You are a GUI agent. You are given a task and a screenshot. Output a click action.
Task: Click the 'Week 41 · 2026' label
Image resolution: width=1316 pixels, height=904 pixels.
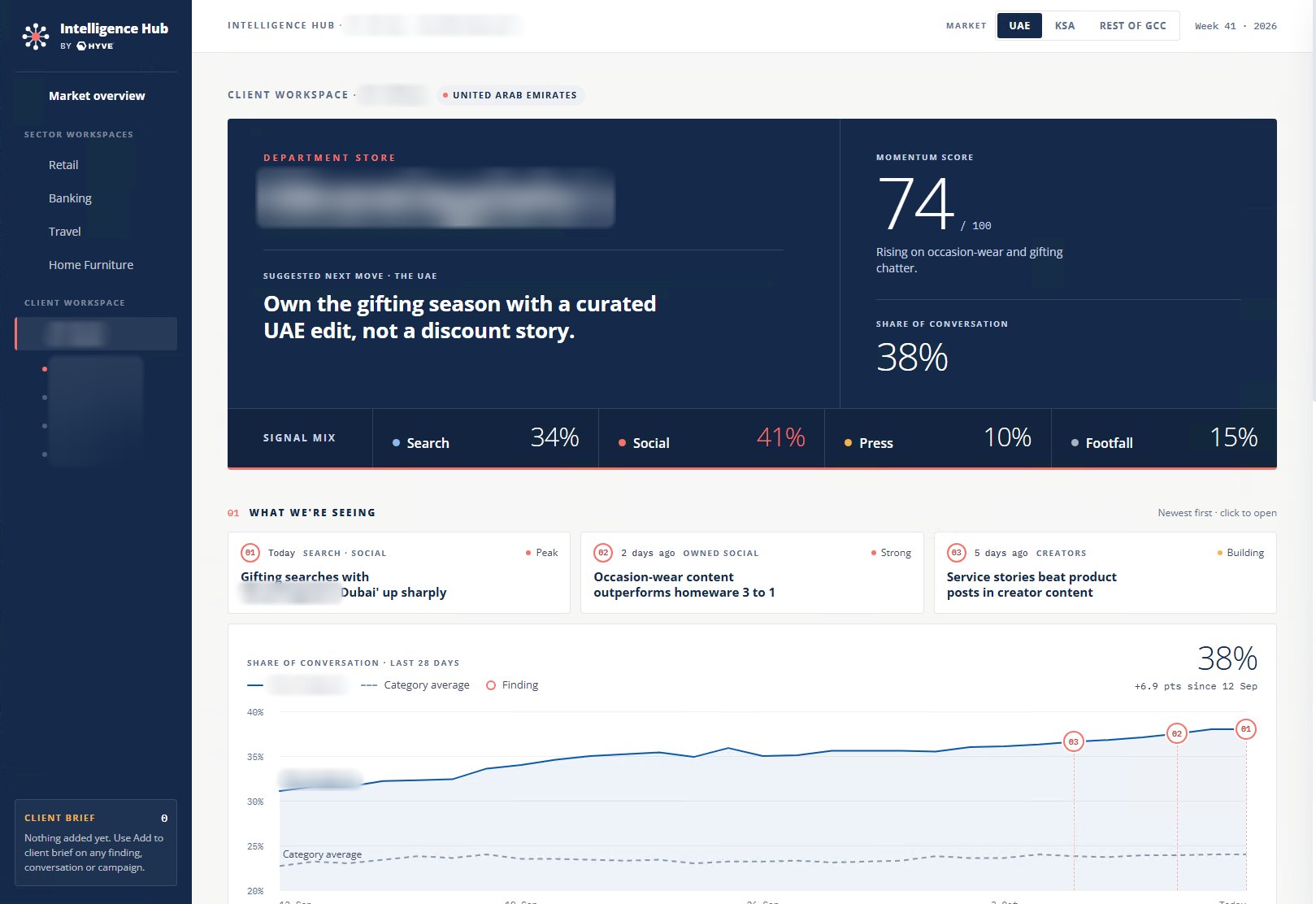(1236, 26)
